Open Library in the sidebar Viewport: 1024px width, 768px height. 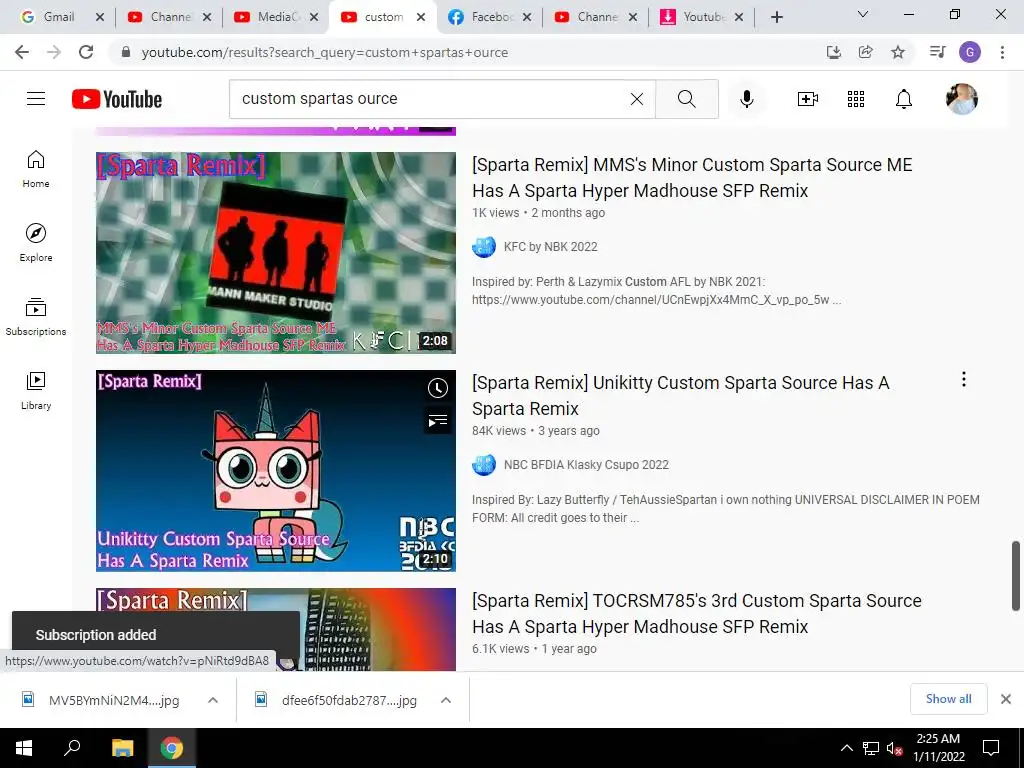(36, 391)
